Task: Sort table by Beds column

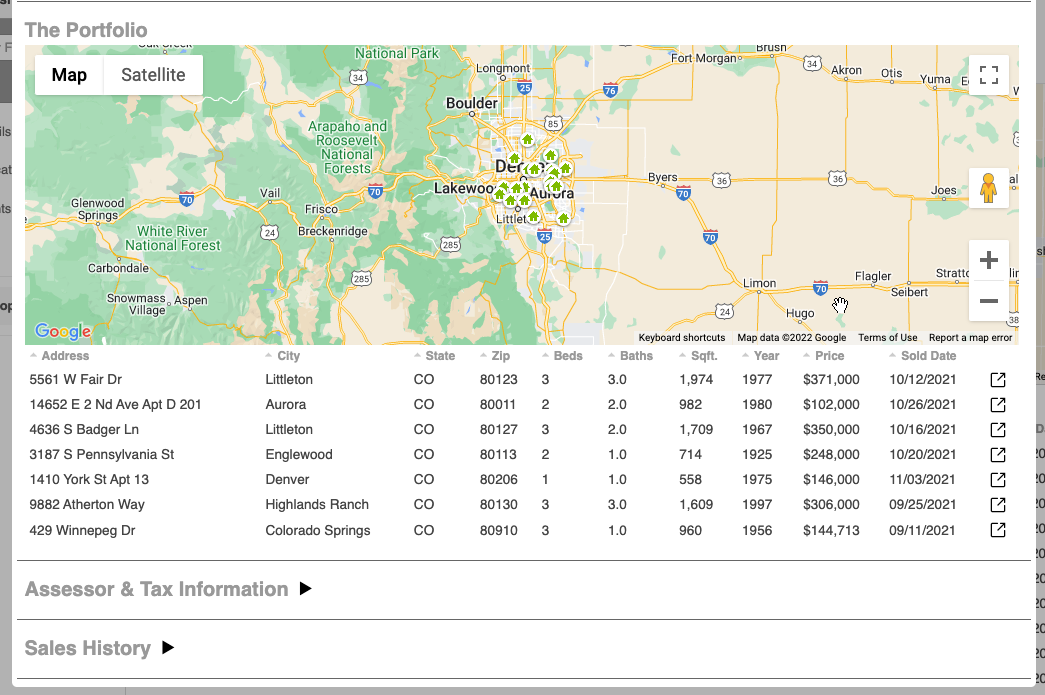Action: click(x=562, y=356)
